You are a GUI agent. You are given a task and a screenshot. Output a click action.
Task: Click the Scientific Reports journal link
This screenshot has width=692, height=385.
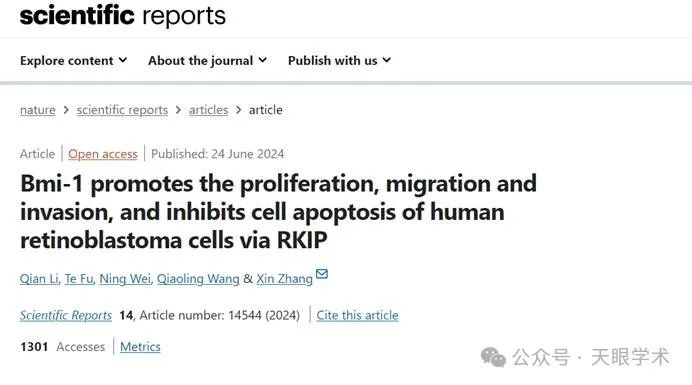click(x=66, y=315)
